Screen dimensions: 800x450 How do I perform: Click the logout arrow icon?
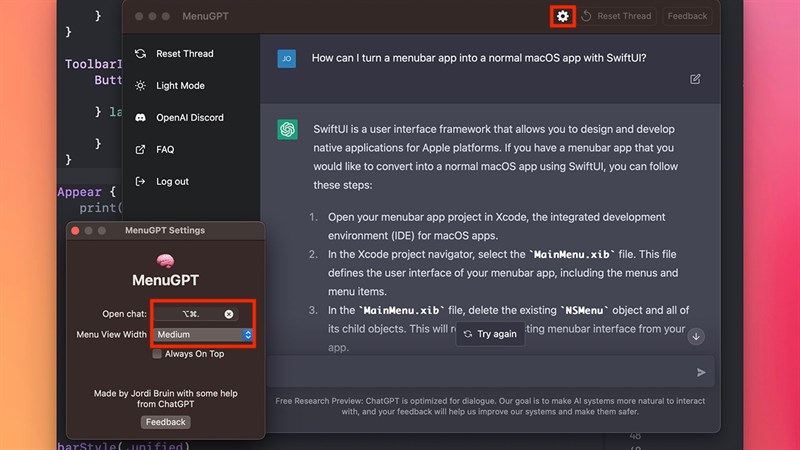[140, 182]
